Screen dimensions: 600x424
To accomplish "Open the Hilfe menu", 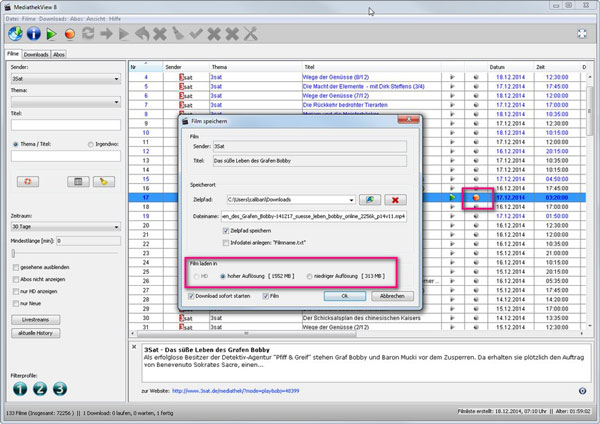I will pos(115,19).
